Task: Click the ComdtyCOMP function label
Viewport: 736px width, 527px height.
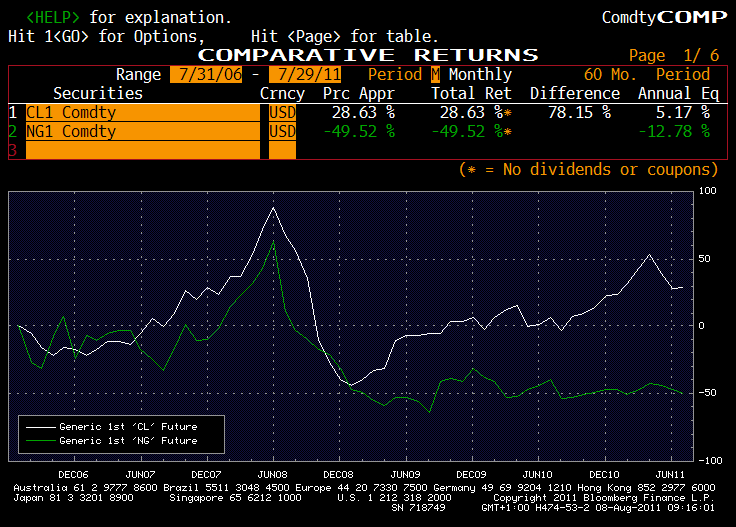Action: [x=664, y=17]
